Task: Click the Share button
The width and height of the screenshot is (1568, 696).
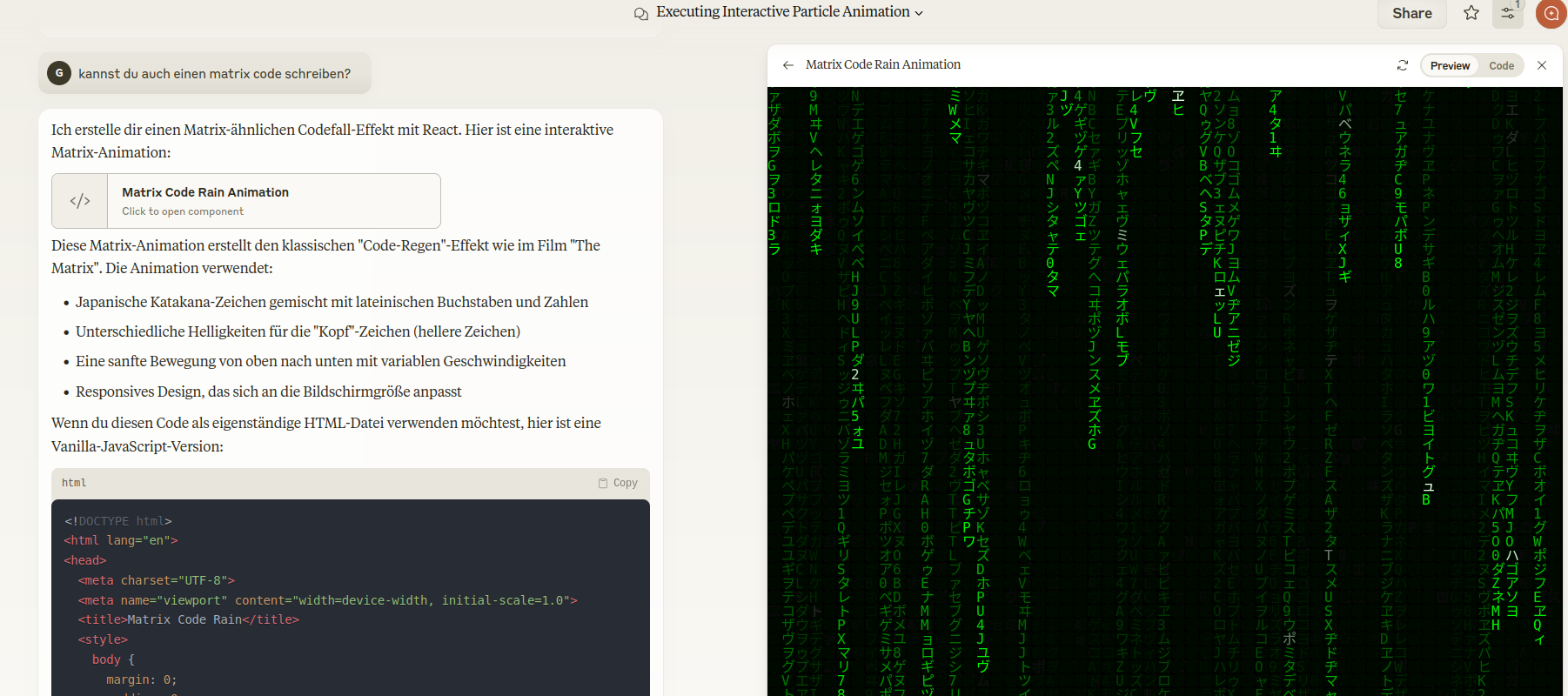Action: coord(1411,13)
